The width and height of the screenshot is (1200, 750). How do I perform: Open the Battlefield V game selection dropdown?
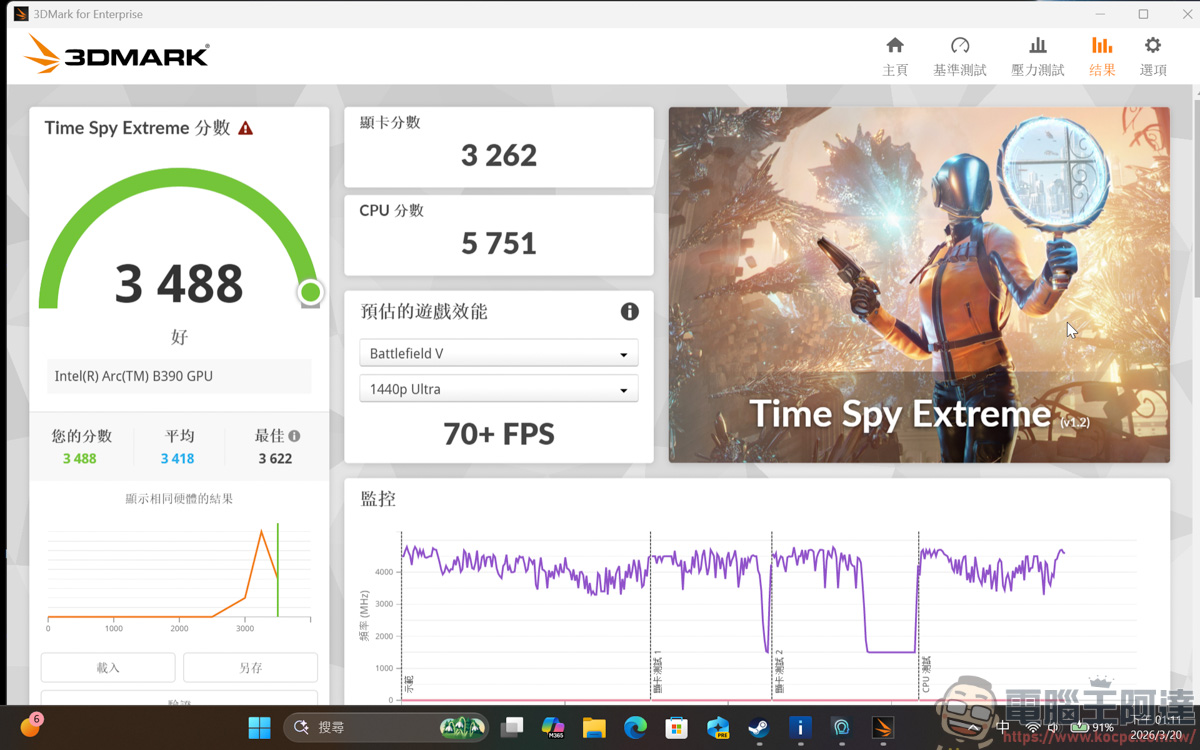[x=498, y=352]
